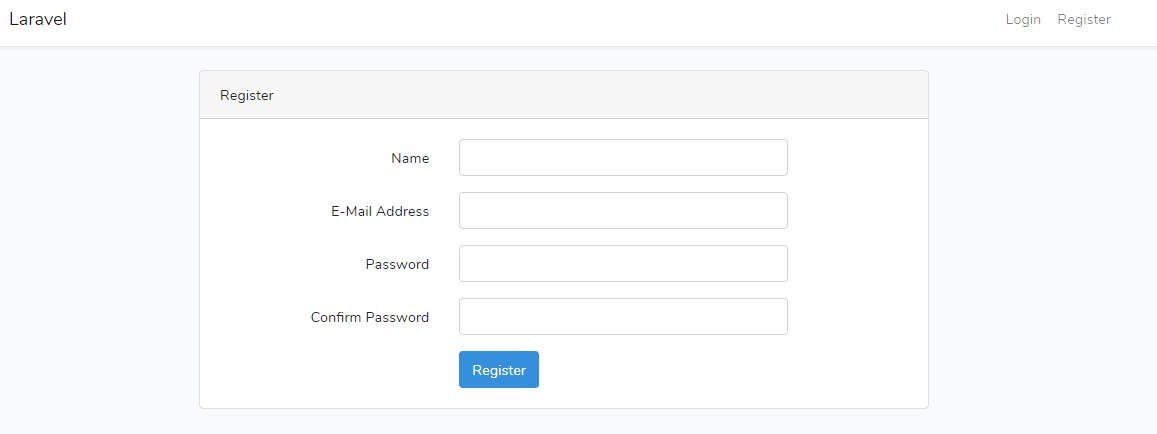
Task: Go to the Login page
Action: pyautogui.click(x=1023, y=20)
